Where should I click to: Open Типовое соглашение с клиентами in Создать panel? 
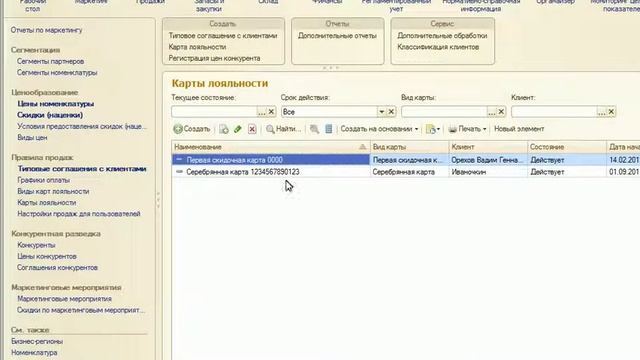tap(223, 36)
